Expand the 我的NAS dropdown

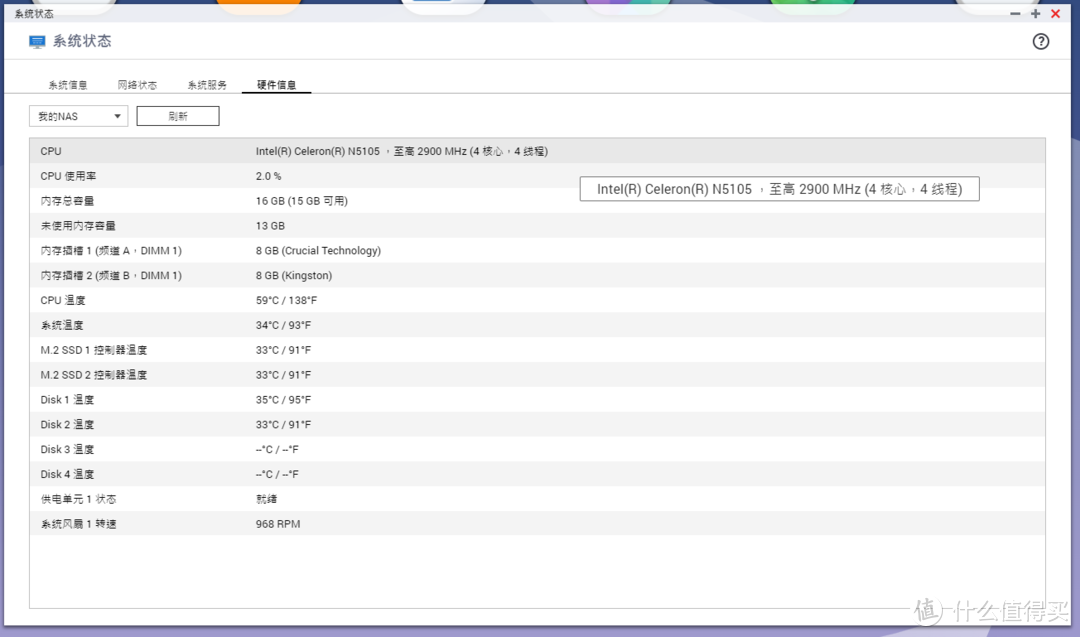point(78,116)
